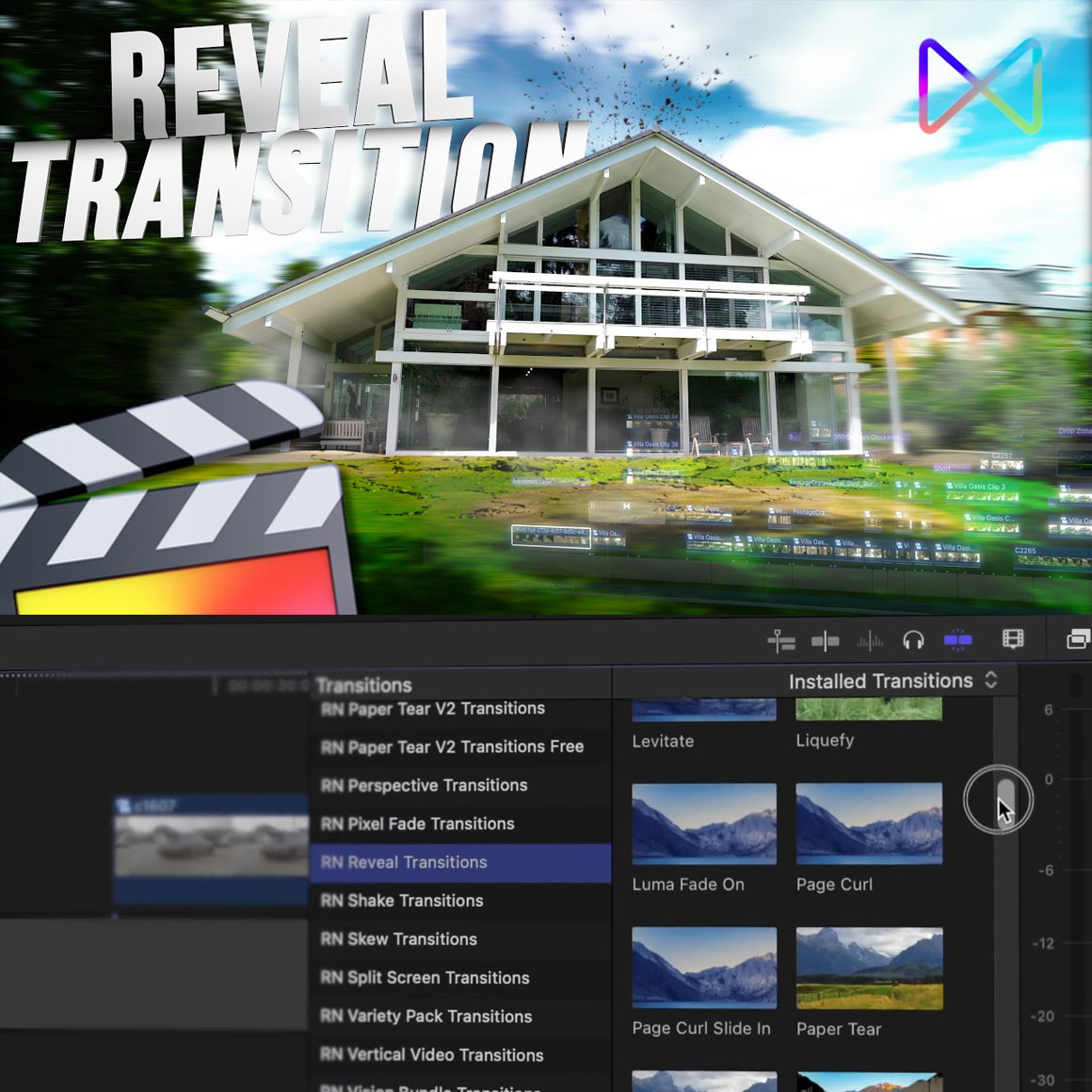The image size is (1092, 1092).
Task: Click the Page Curl Slide In thumbnail
Action: [x=704, y=968]
